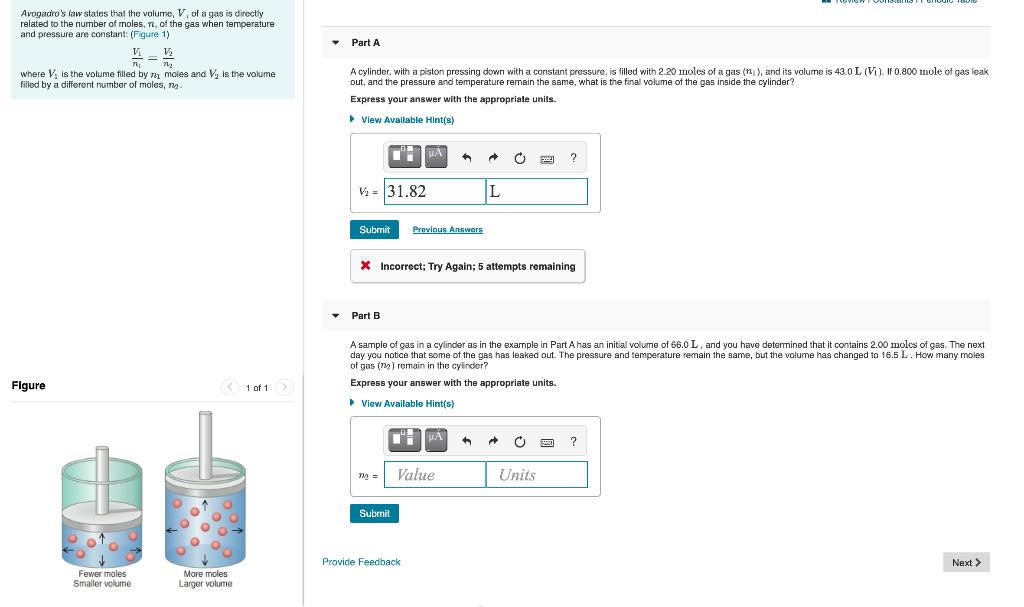Go to the next figure arrow
The image size is (1024, 607).
pos(285,387)
